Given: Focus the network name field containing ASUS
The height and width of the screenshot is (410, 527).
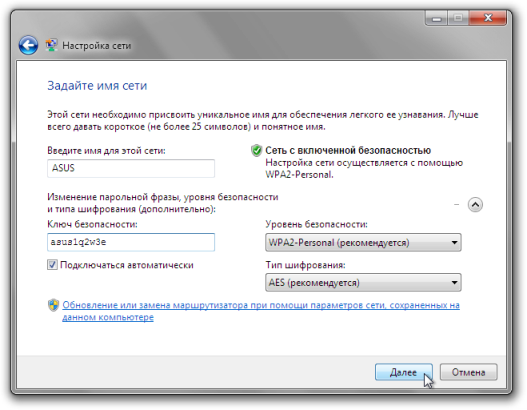Looking at the screenshot, I should tap(131, 168).
